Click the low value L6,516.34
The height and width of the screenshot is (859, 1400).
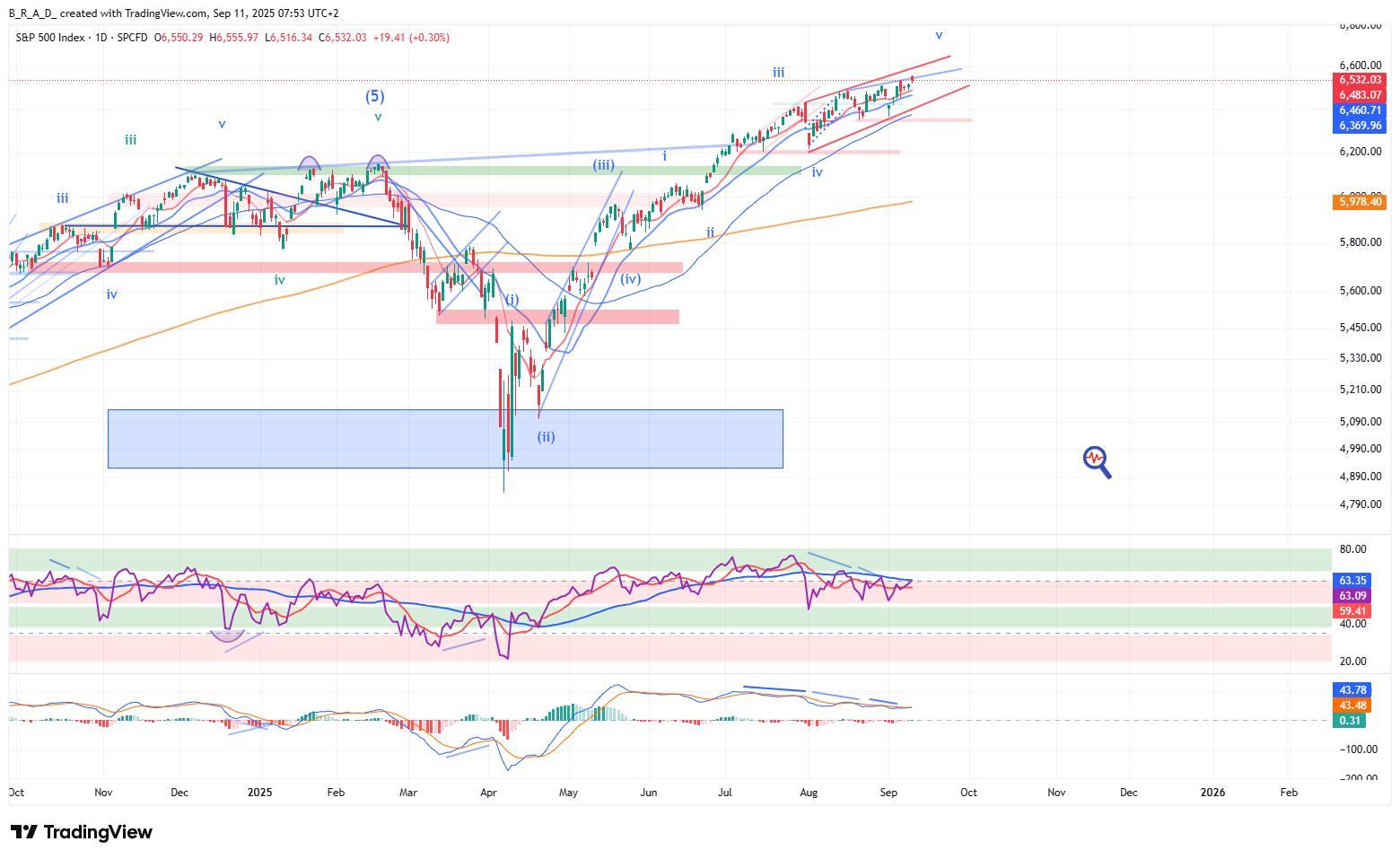(289, 38)
